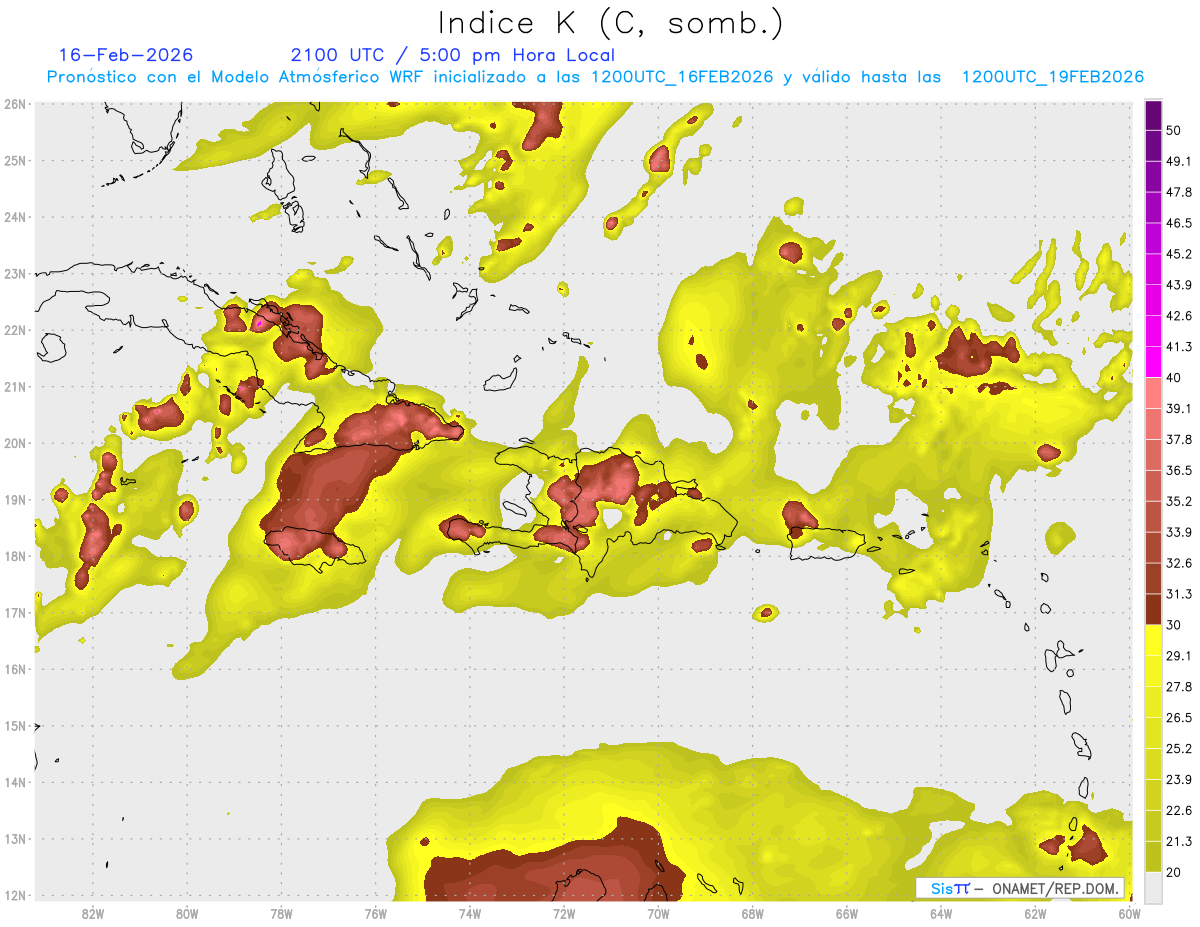Image resolution: width=1200 pixels, height=927 pixels.
Task: Select the colorbar value '30'
Action: [1175, 624]
